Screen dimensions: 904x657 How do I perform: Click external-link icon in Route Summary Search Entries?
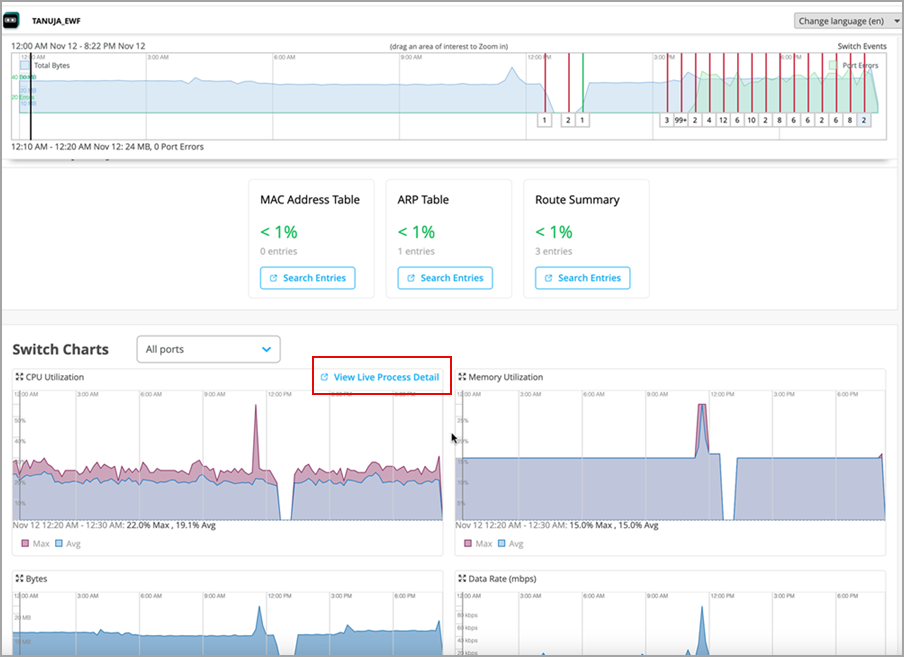[x=548, y=278]
